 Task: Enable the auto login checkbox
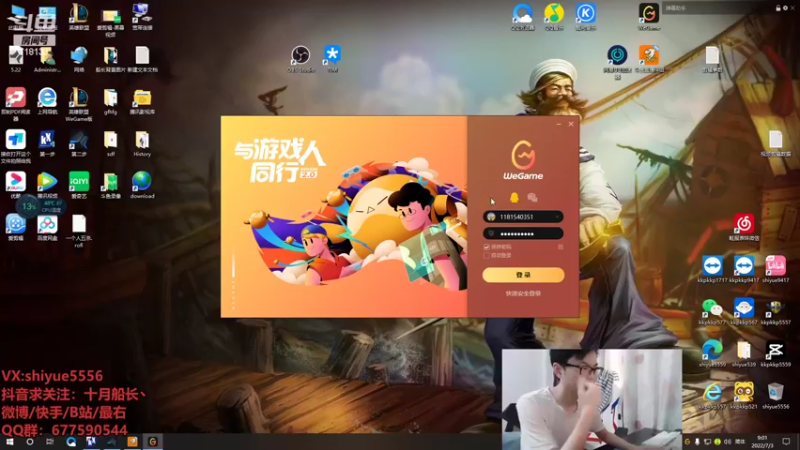click(486, 255)
